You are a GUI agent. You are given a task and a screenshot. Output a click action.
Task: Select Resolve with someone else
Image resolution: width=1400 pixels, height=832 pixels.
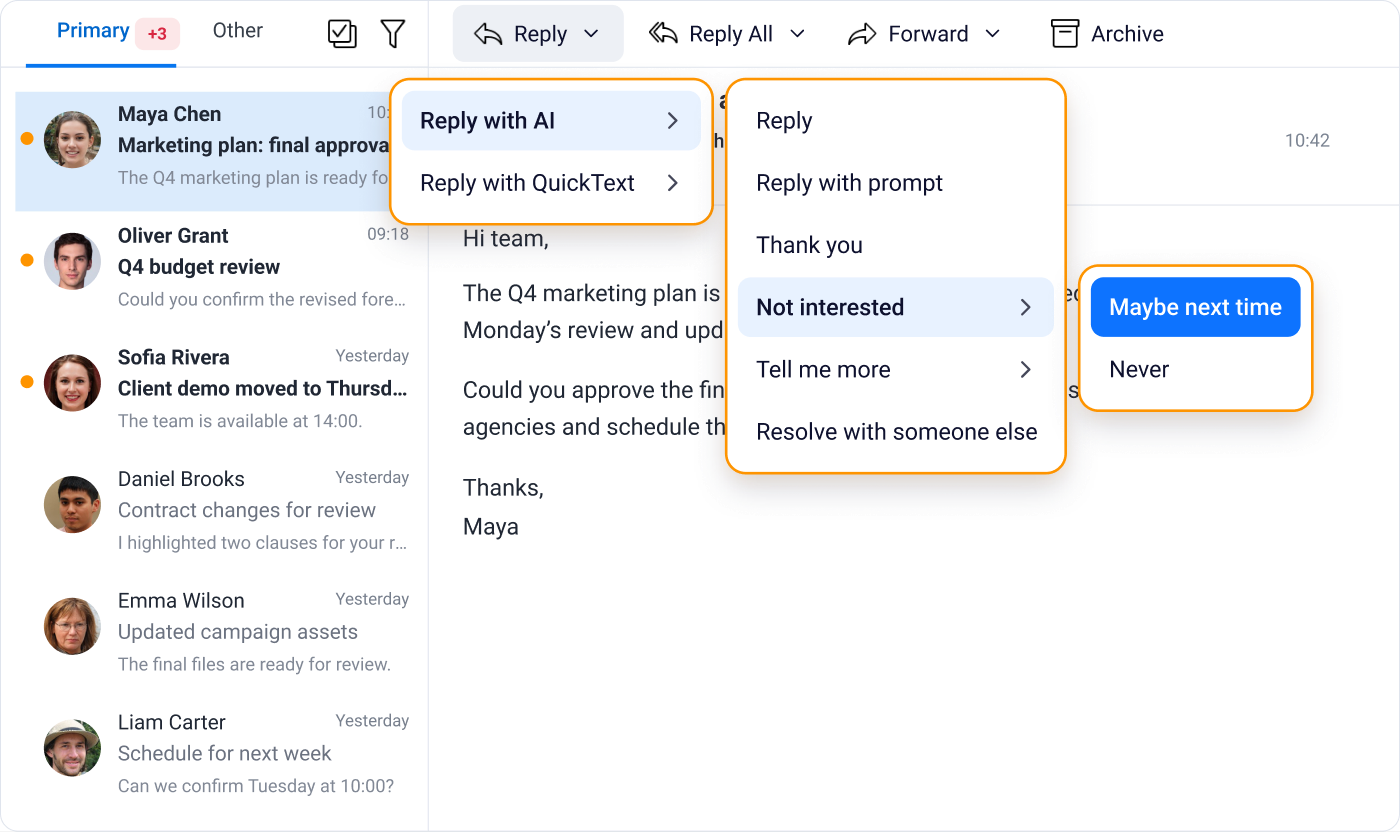click(x=896, y=432)
